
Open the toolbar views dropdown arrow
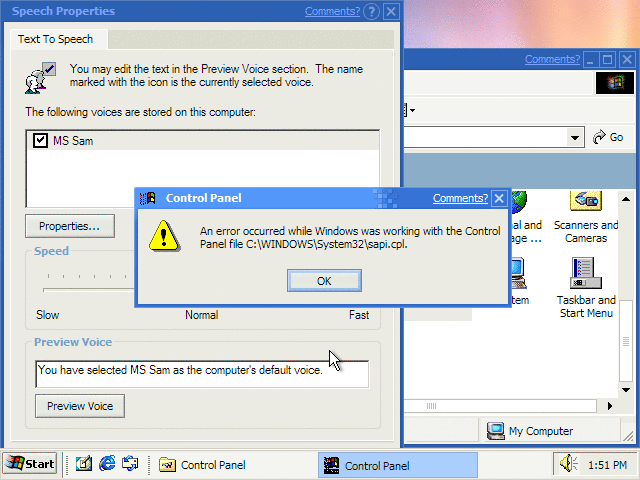[413, 110]
